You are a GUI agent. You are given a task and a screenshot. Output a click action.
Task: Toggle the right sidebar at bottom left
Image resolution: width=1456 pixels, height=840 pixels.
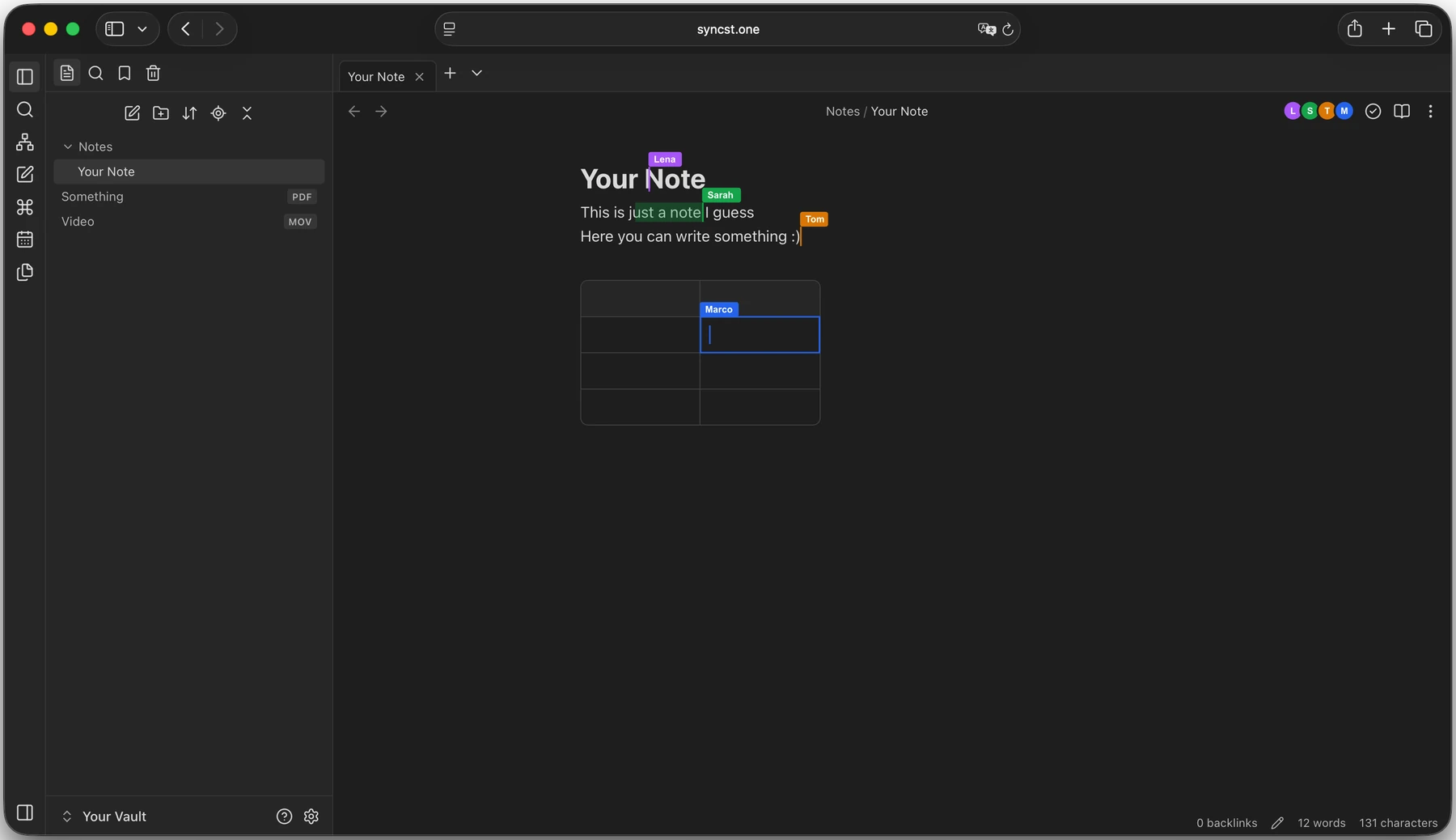(25, 812)
